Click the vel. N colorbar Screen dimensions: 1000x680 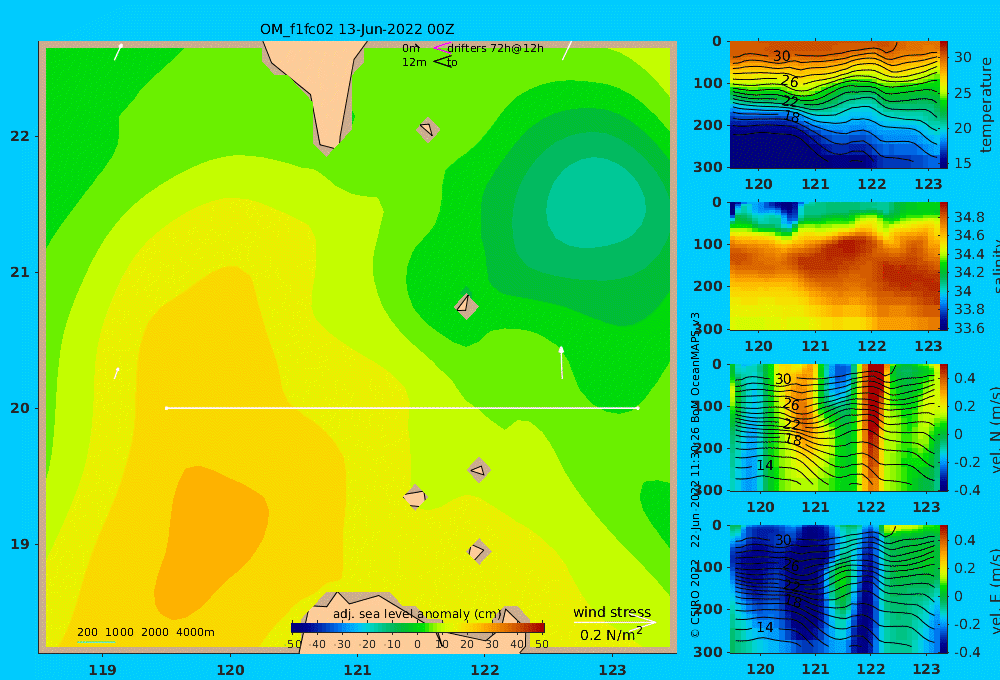pos(943,427)
